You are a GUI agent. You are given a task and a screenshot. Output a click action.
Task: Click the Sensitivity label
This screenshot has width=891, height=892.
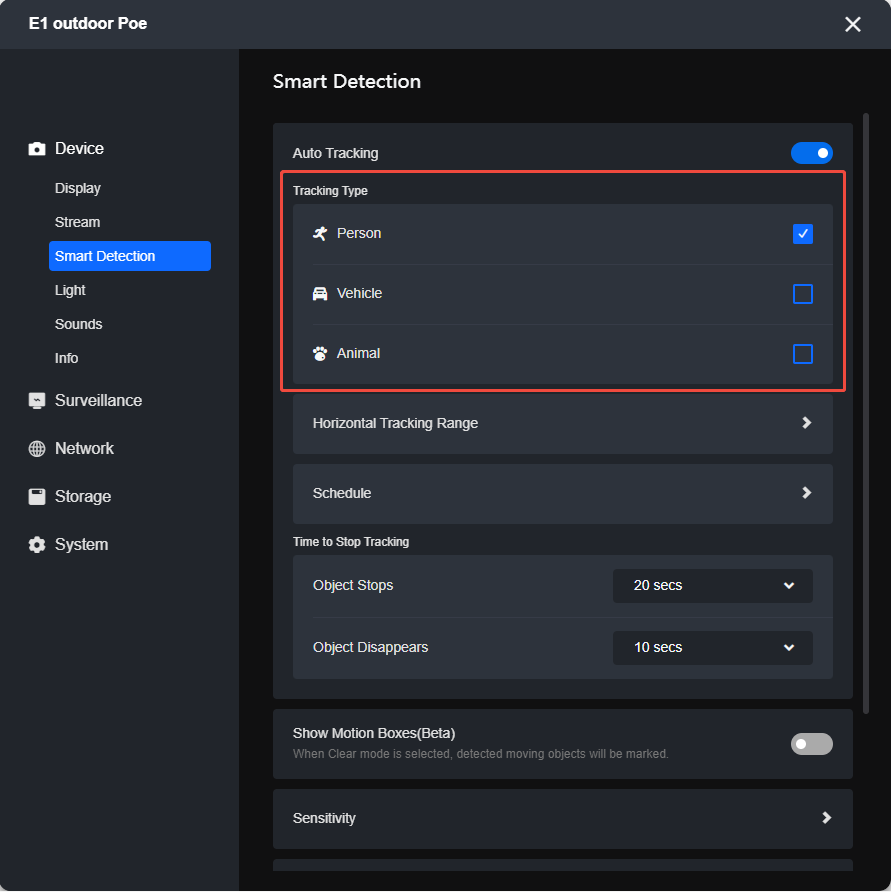tap(324, 818)
